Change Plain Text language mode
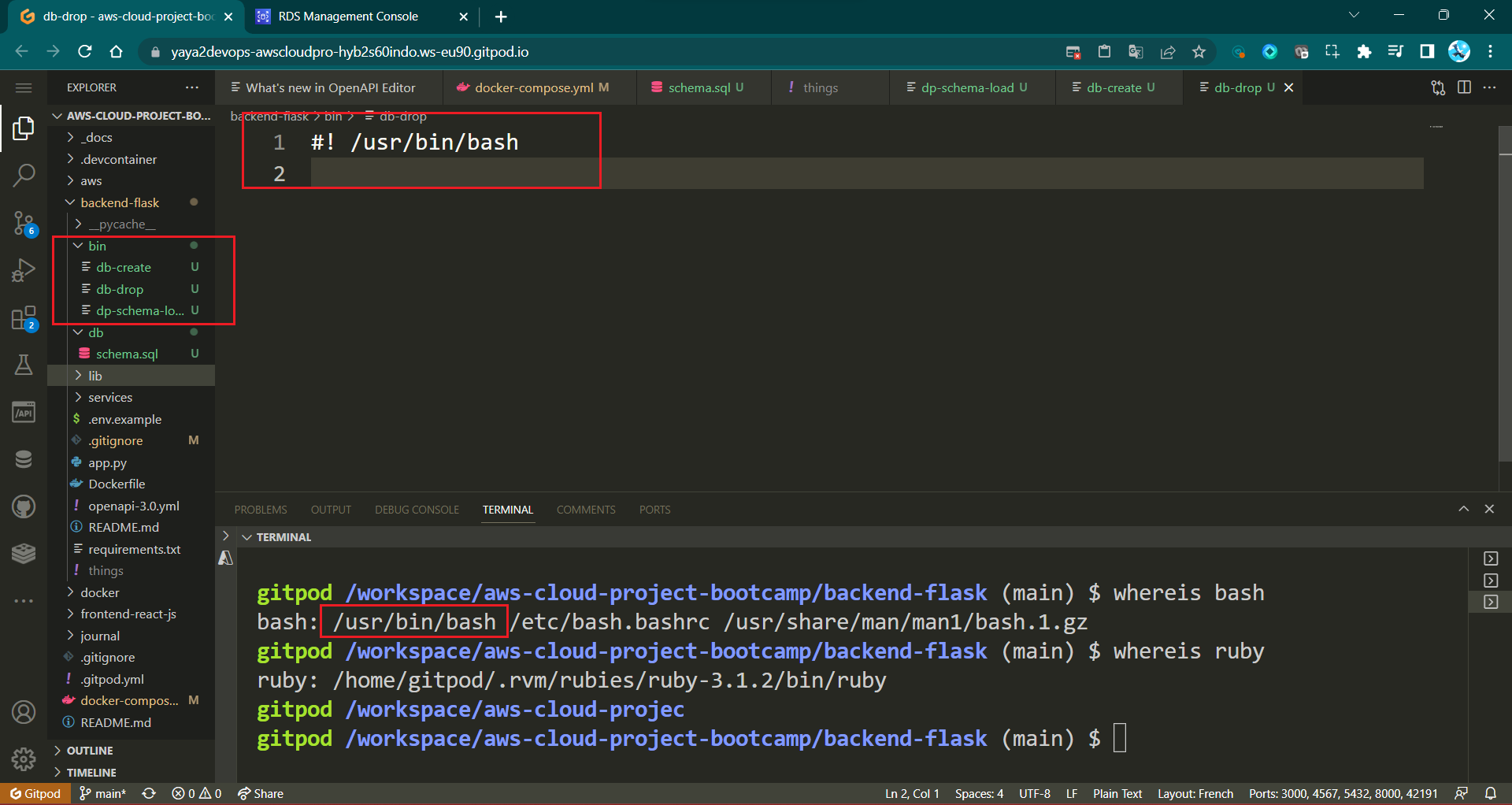This screenshot has height=805, width=1512. 1117,793
